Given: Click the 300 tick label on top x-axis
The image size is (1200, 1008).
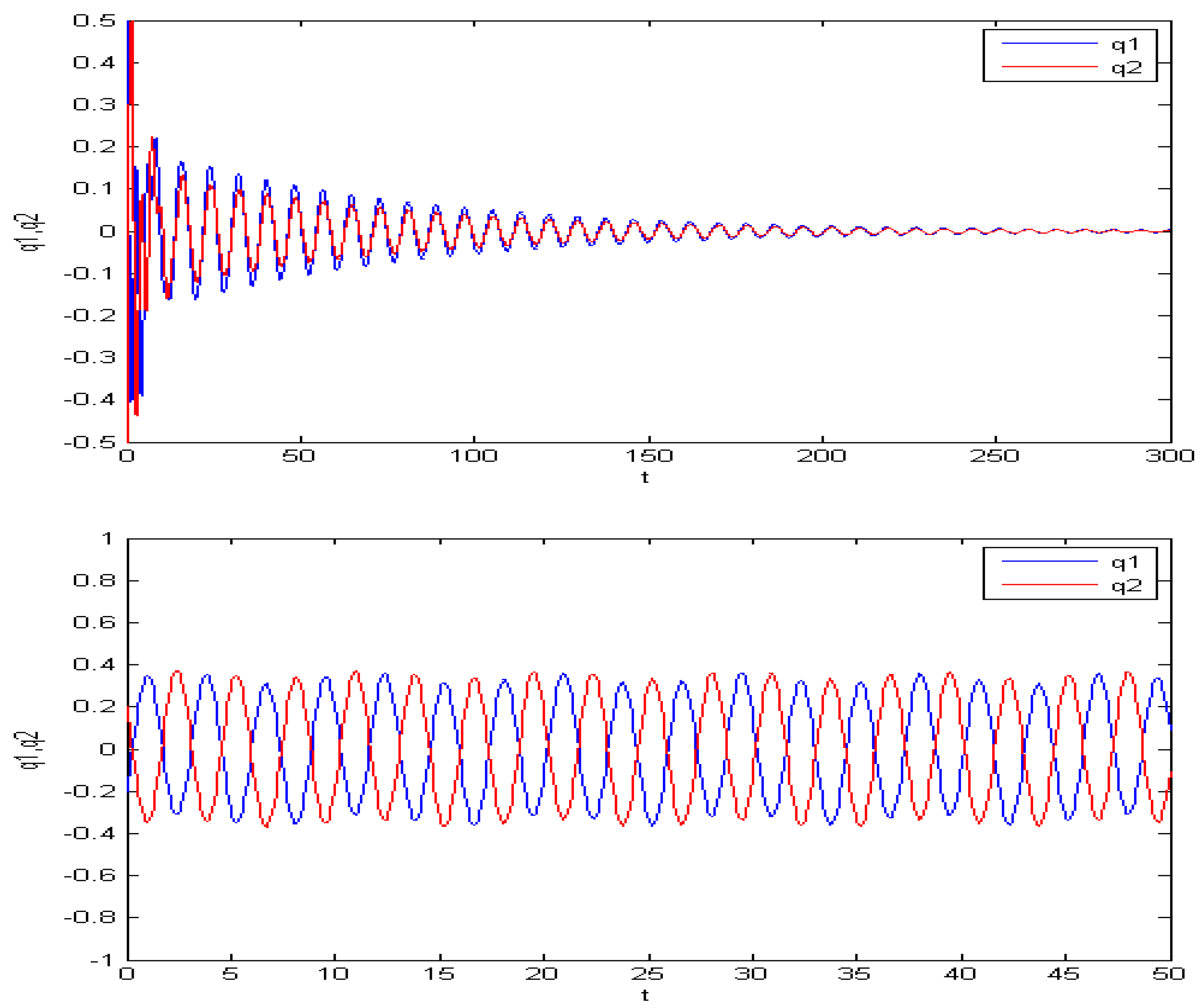Looking at the screenshot, I should (x=1169, y=456).
